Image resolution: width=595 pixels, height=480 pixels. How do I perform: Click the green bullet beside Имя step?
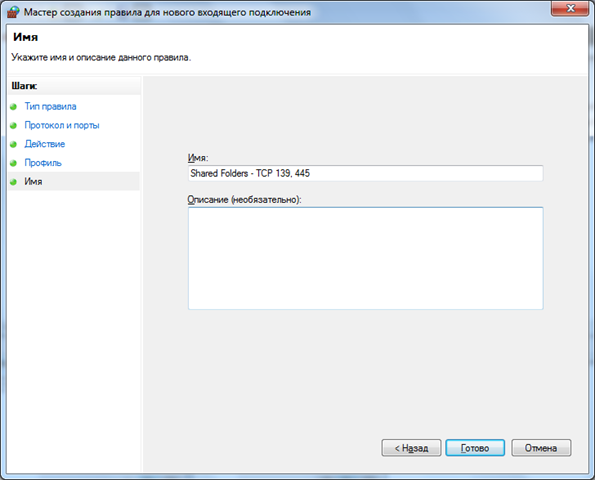tap(13, 182)
